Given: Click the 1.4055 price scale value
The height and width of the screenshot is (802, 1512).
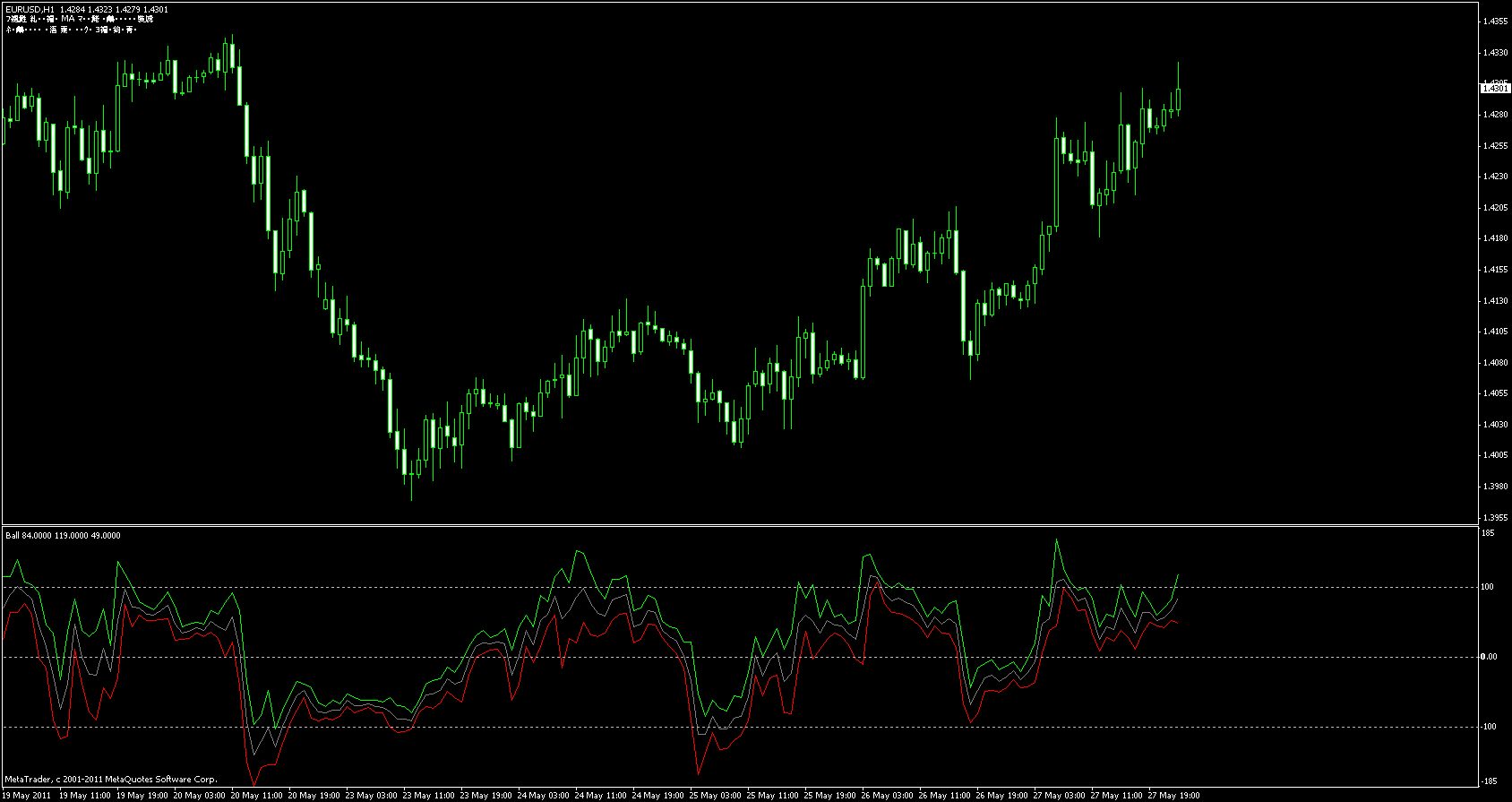Looking at the screenshot, I should coord(1494,393).
